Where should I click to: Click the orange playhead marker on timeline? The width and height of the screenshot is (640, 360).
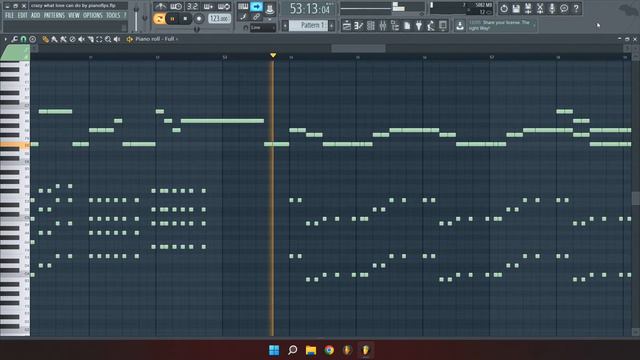point(273,55)
